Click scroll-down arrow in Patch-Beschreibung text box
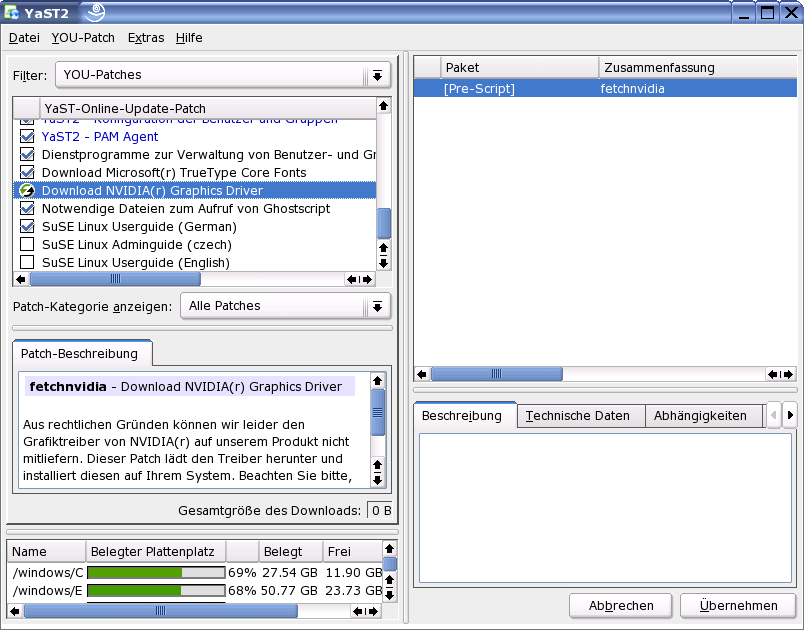The height and width of the screenshot is (630, 804). (x=377, y=480)
